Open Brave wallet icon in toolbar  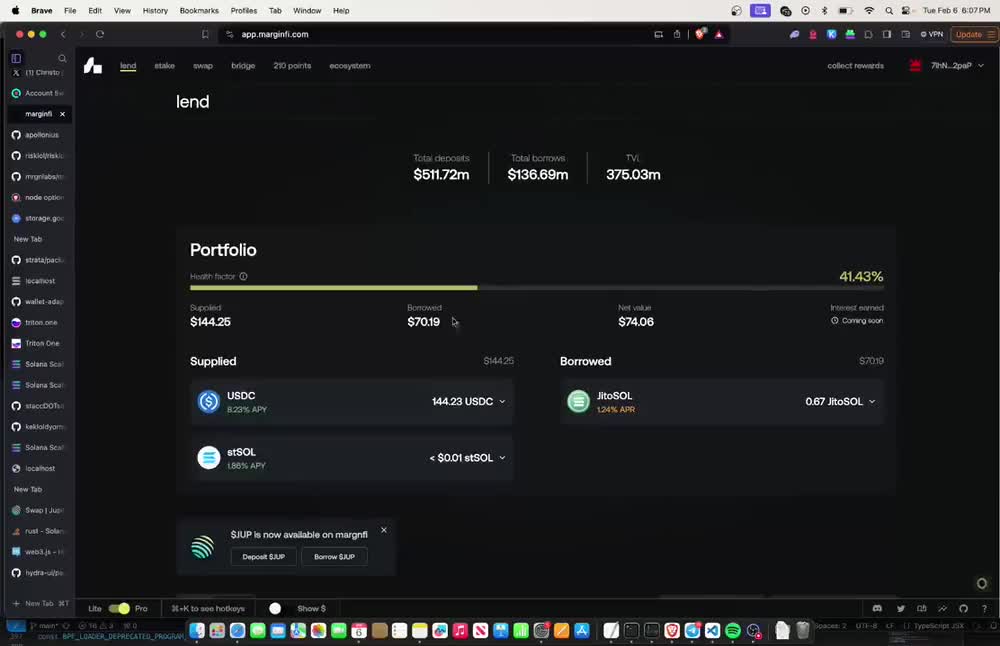tap(905, 34)
